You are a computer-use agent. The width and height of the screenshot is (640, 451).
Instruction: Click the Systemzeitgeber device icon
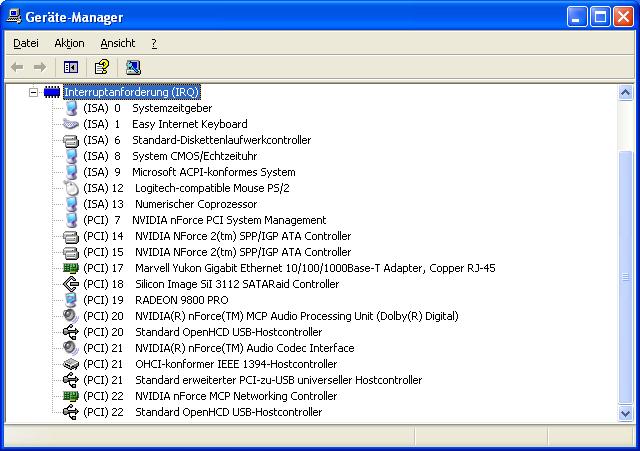pos(71,108)
